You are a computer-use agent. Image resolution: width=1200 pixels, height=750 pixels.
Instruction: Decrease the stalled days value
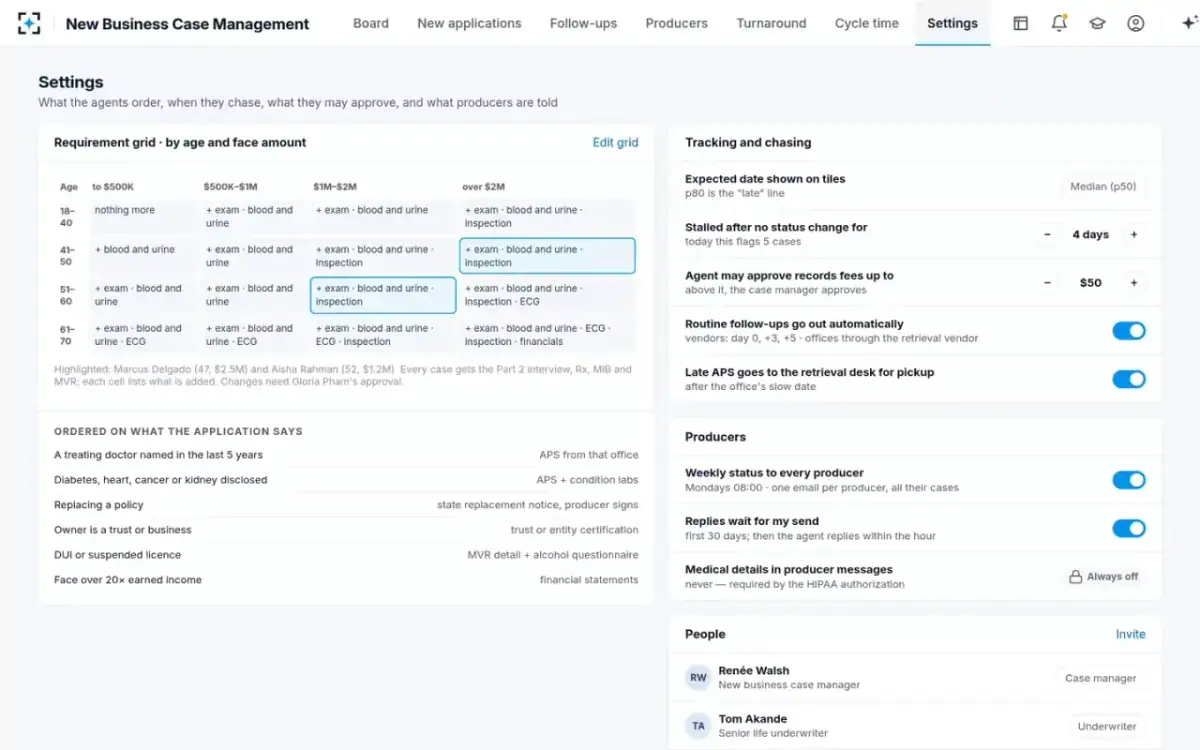pos(1047,235)
